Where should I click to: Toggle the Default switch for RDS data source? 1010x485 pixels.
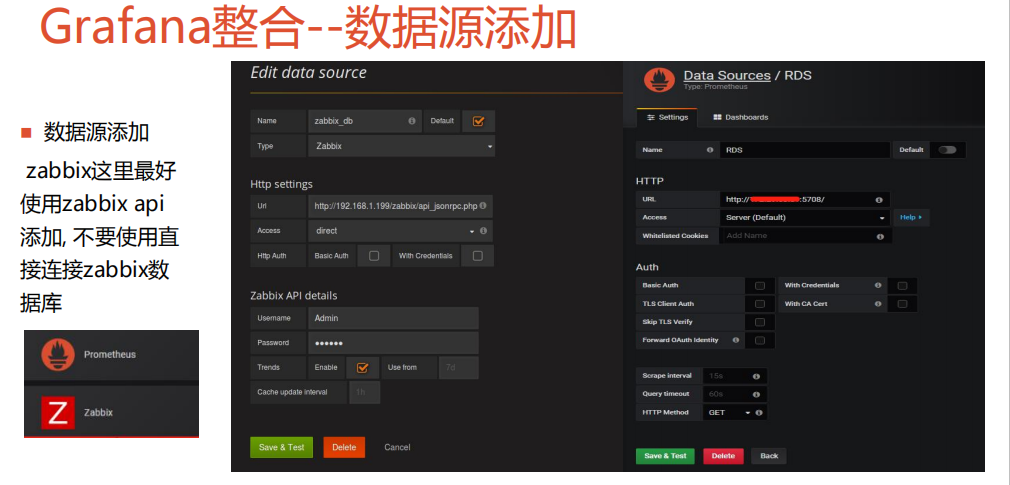click(x=947, y=149)
